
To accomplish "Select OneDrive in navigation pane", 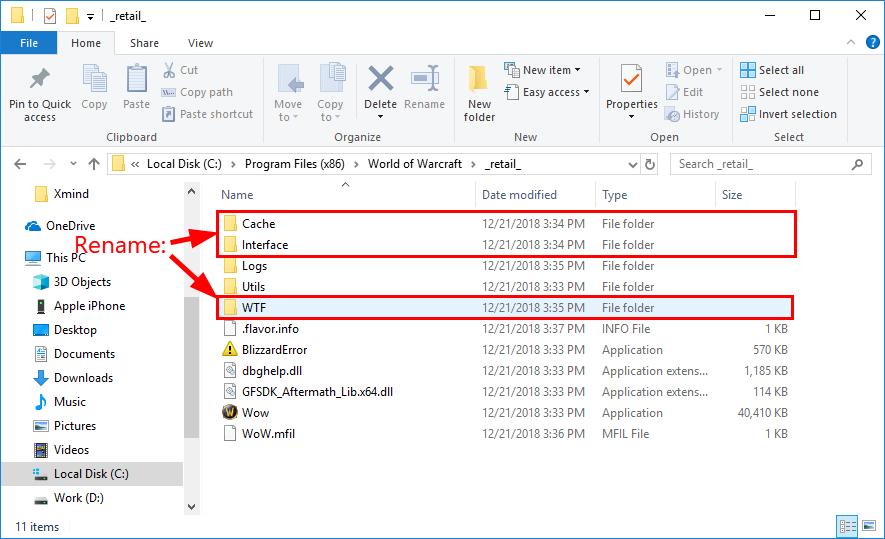I will click(71, 226).
